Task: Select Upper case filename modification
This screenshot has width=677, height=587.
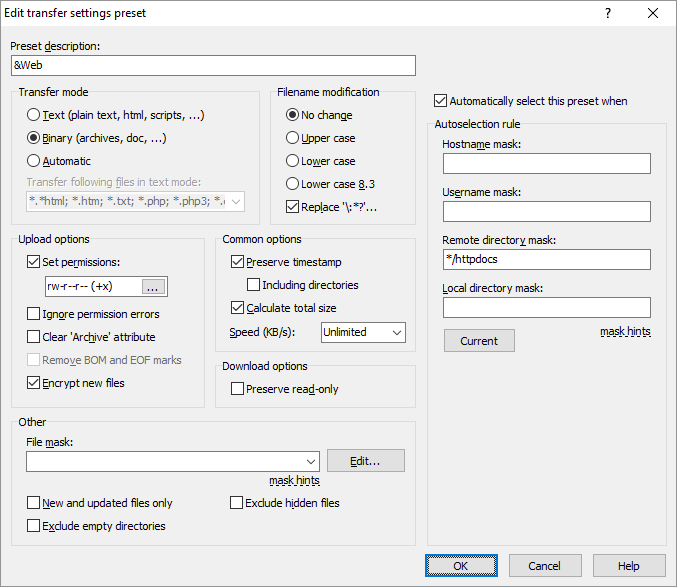Action: [293, 138]
